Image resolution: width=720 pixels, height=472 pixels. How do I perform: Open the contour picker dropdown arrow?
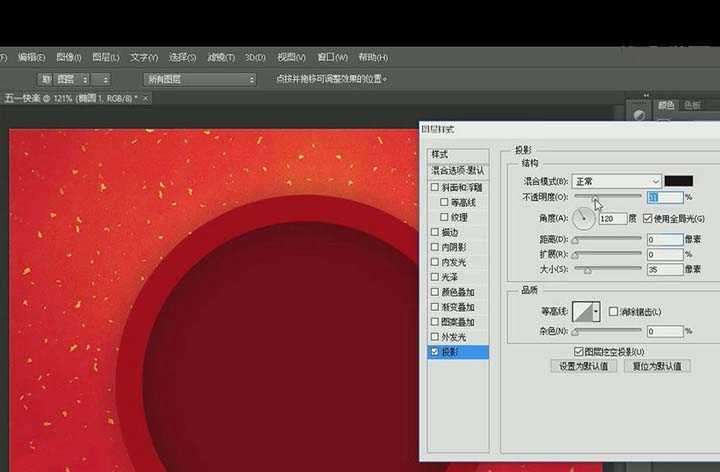[x=597, y=312]
